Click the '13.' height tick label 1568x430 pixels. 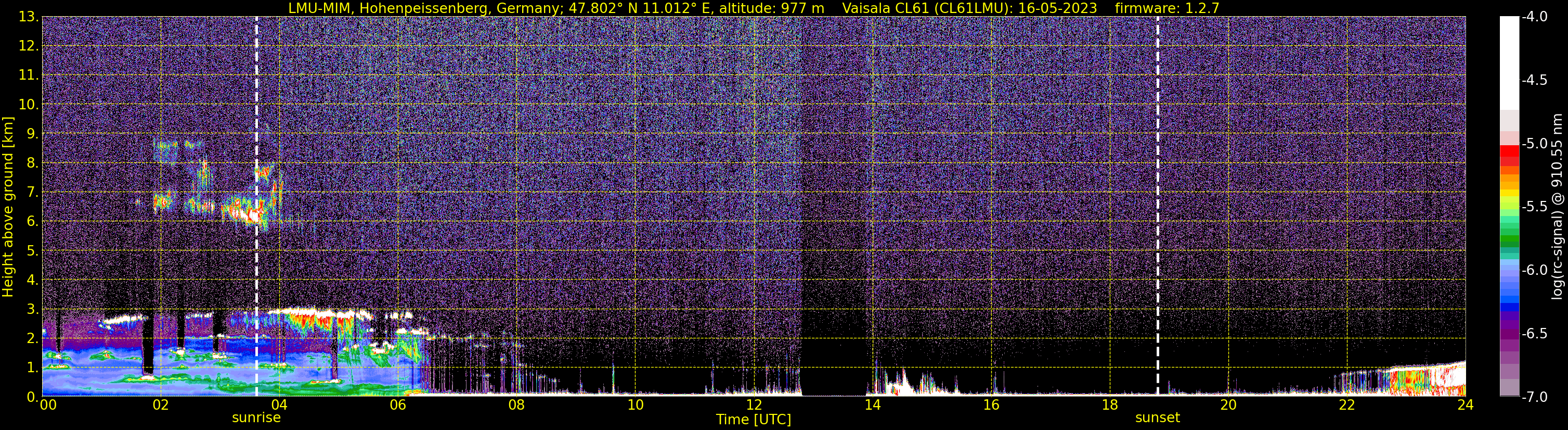[29, 17]
